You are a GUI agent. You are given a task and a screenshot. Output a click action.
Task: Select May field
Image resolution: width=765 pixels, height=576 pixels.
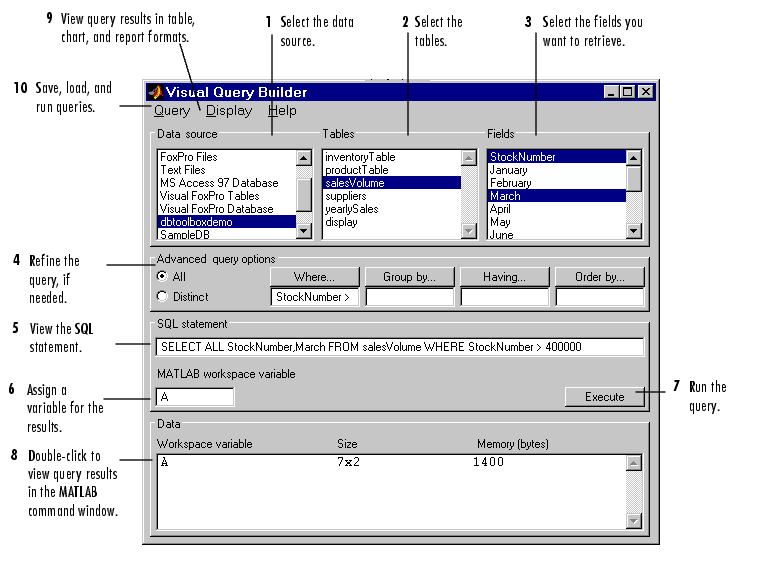point(557,222)
